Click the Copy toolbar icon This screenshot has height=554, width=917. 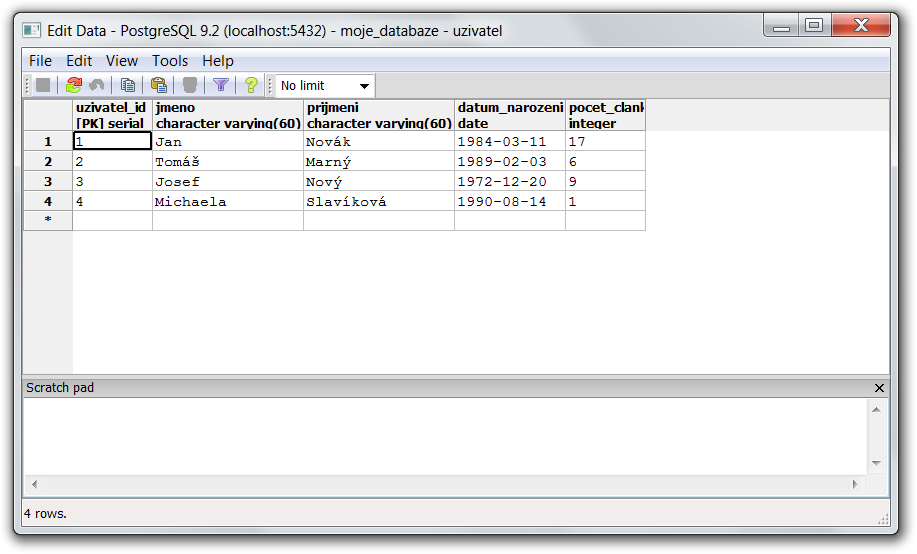pos(127,85)
